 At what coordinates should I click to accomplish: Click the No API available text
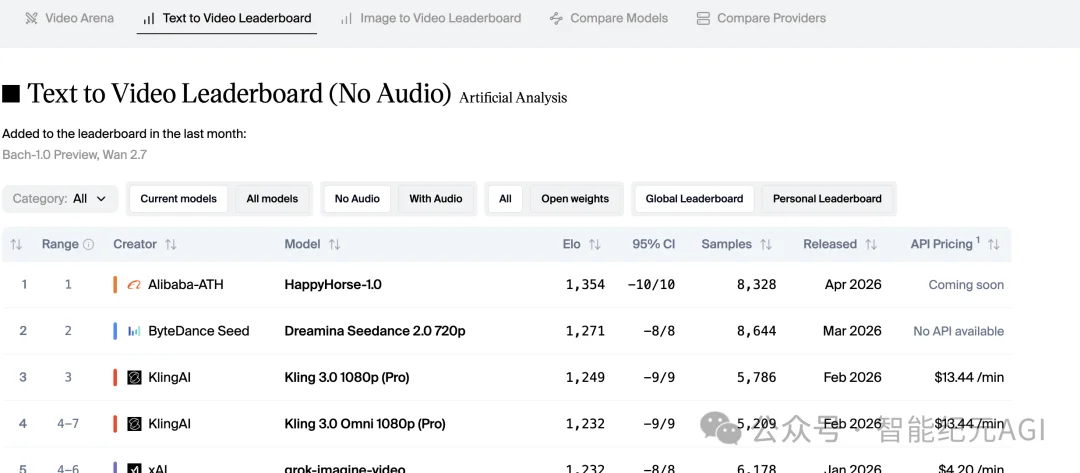958,331
